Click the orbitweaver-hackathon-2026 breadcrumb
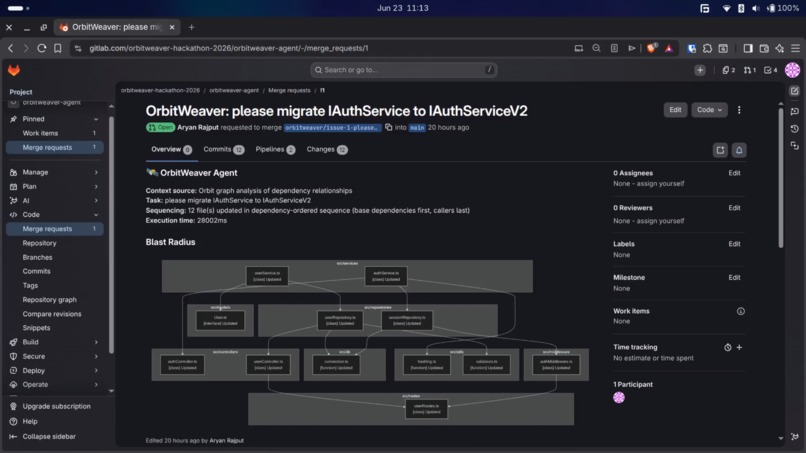Viewport: 806px width, 453px height. pos(160,90)
